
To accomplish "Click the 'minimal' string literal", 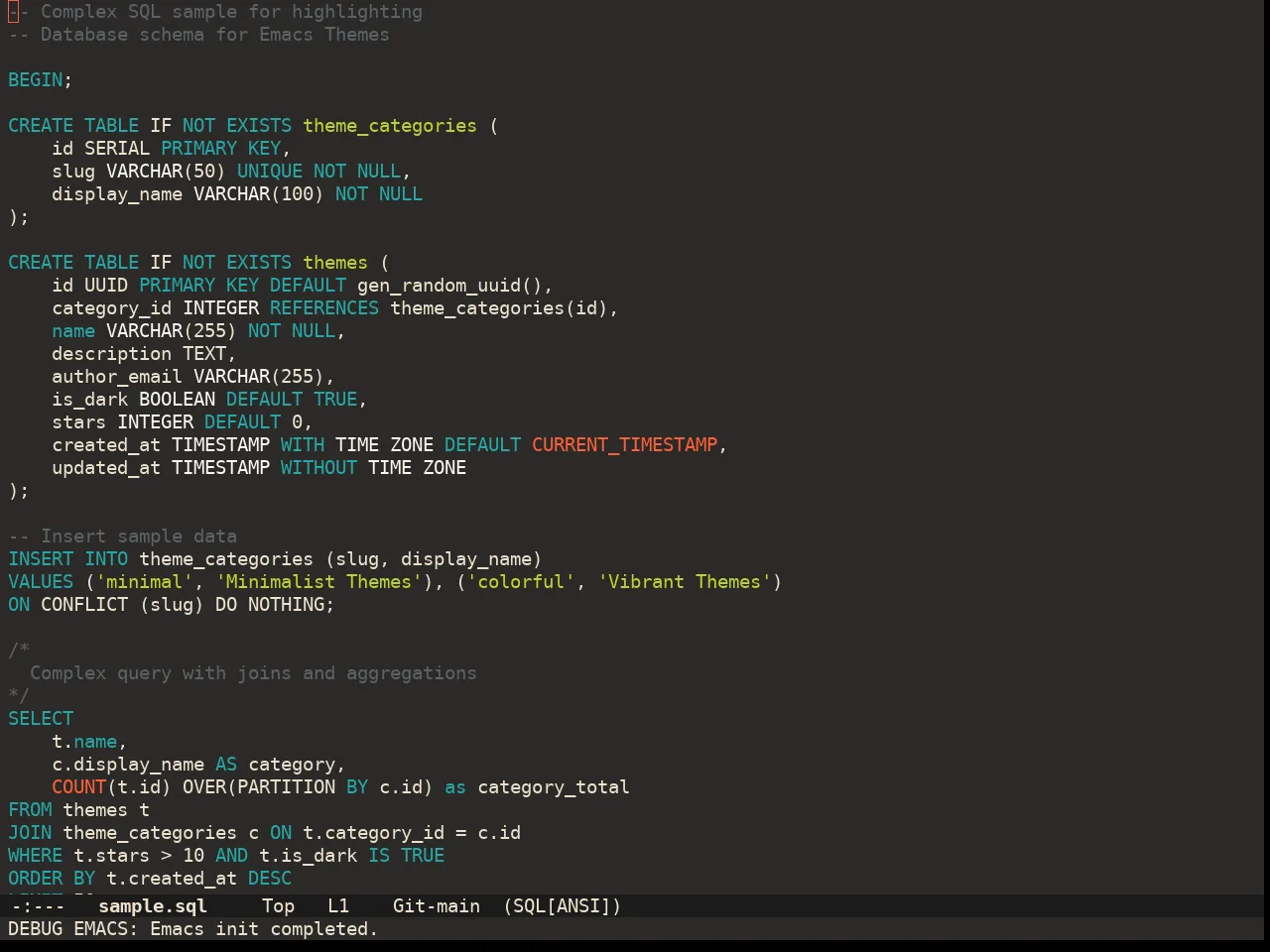I will 144,582.
